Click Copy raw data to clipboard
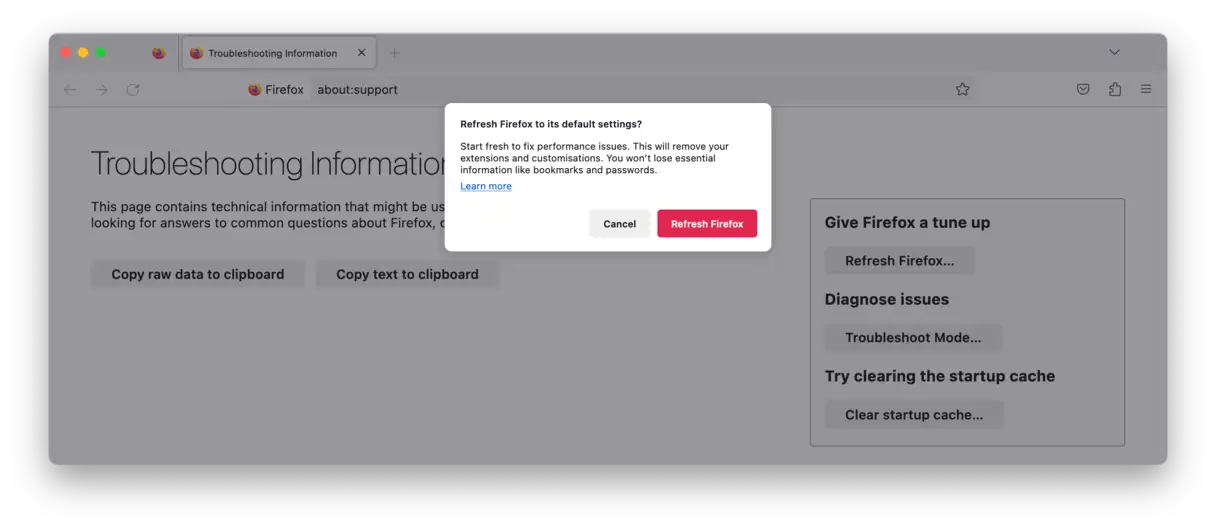The image size is (1216, 529). tap(198, 274)
